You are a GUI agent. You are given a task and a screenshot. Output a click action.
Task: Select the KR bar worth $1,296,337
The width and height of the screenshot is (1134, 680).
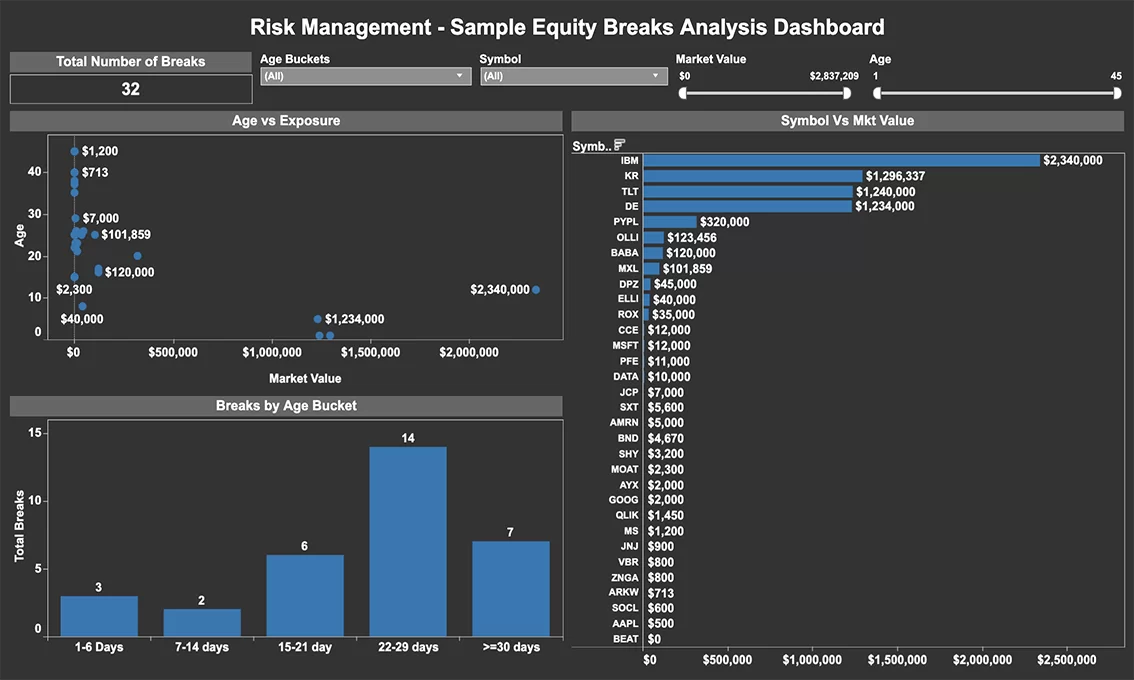pos(753,176)
